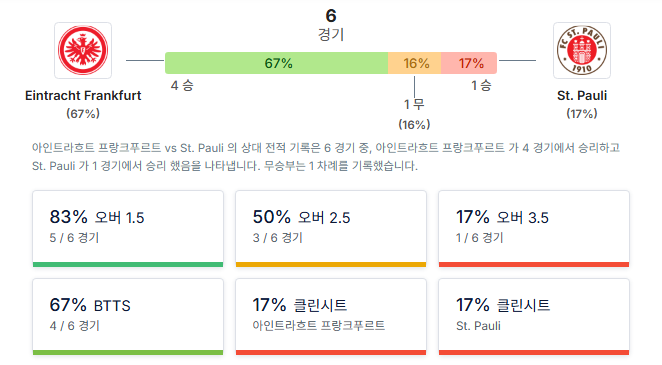This screenshot has height=365, width=662.
Task: Click the head-to-head summary paragraph text
Action: point(326,157)
